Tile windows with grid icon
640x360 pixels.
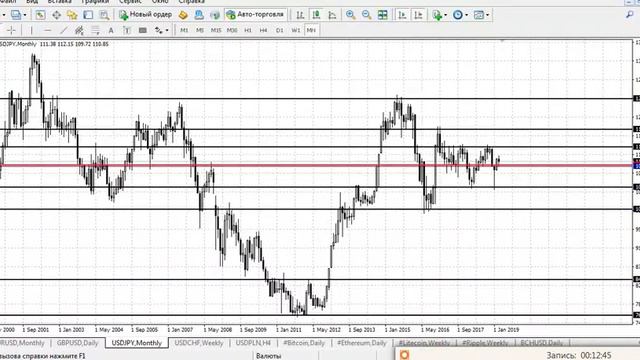382,15
